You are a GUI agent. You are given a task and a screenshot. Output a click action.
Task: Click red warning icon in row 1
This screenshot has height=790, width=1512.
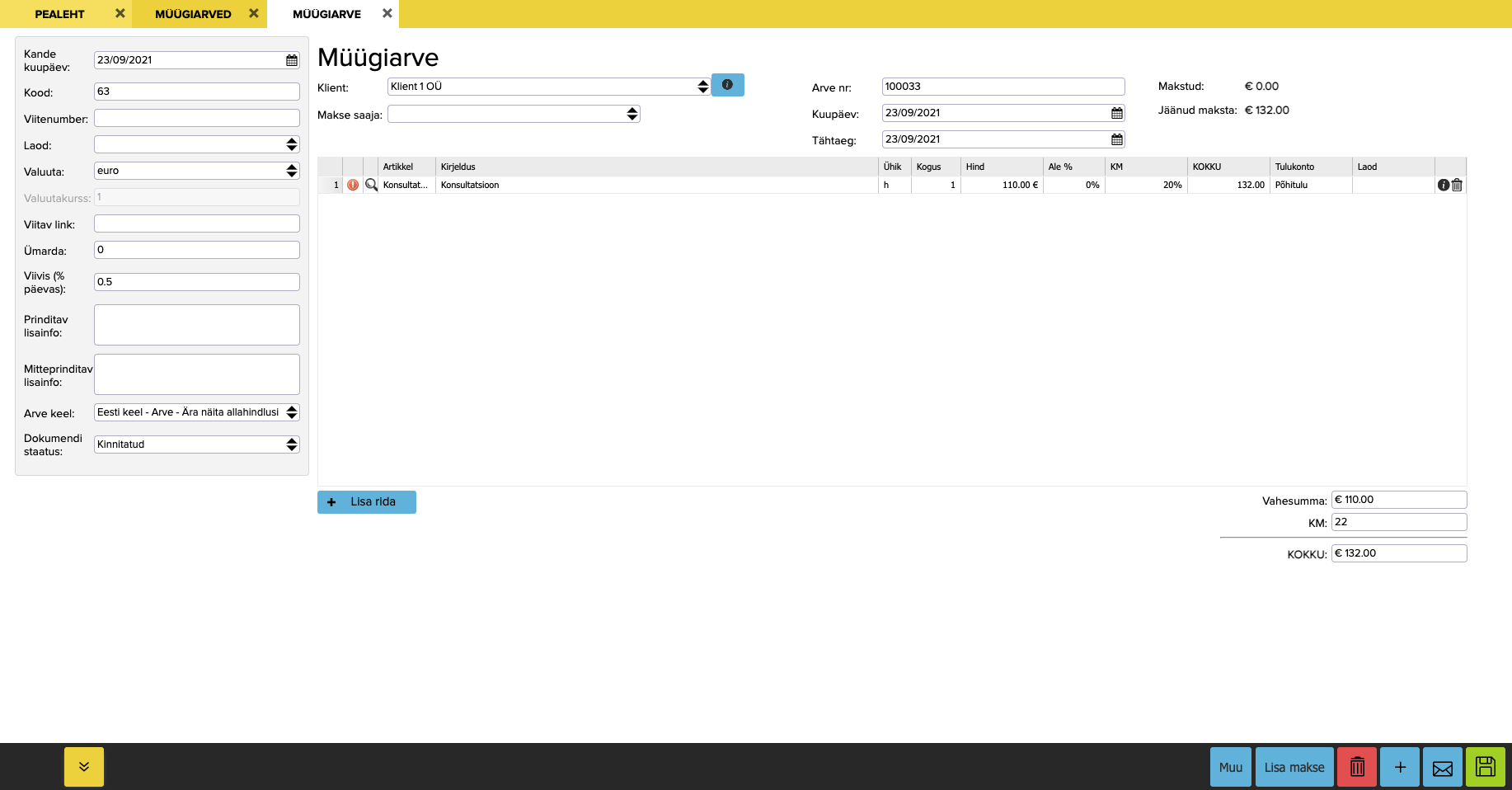tap(353, 185)
